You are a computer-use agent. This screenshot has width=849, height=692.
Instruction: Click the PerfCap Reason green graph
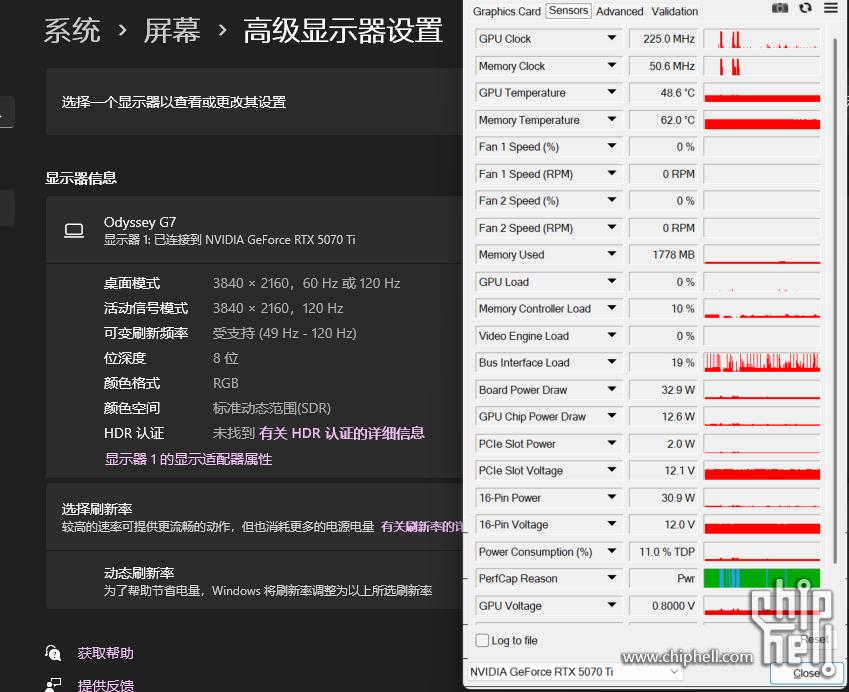click(761, 578)
